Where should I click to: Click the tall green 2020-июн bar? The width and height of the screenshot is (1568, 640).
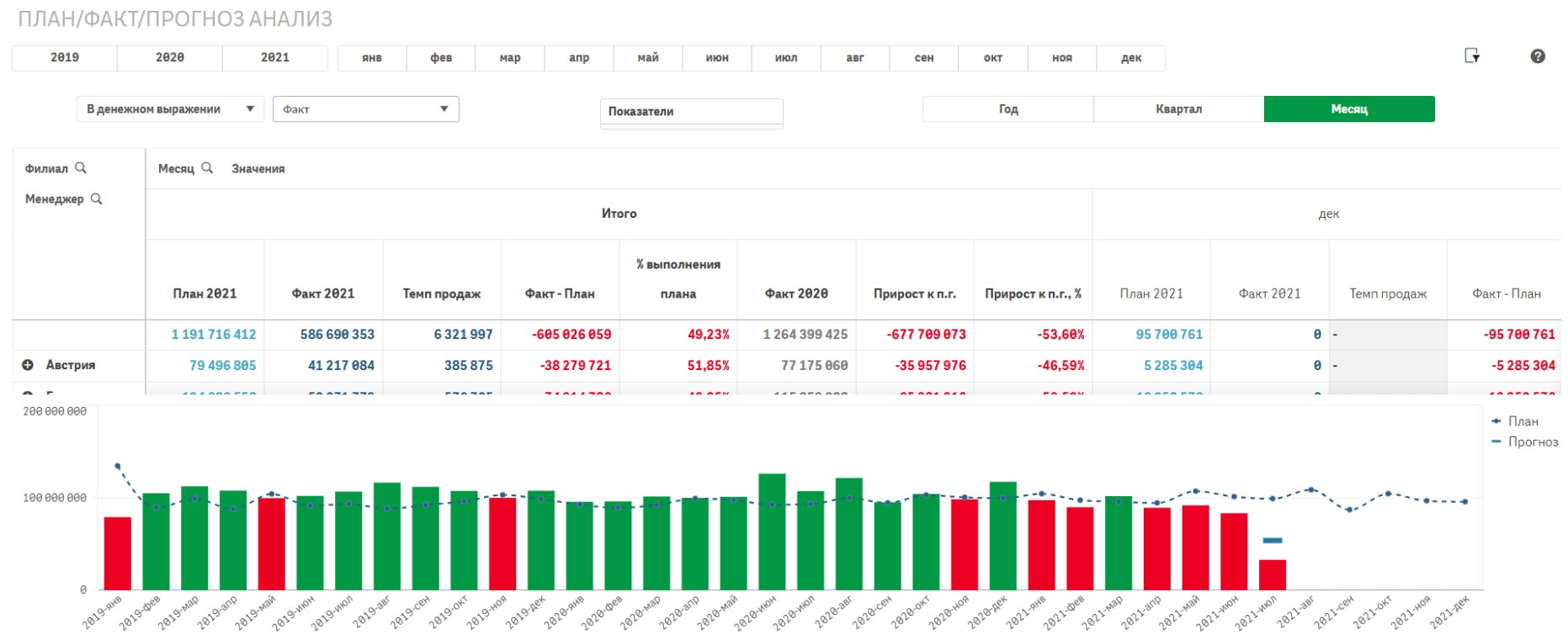coord(772,532)
